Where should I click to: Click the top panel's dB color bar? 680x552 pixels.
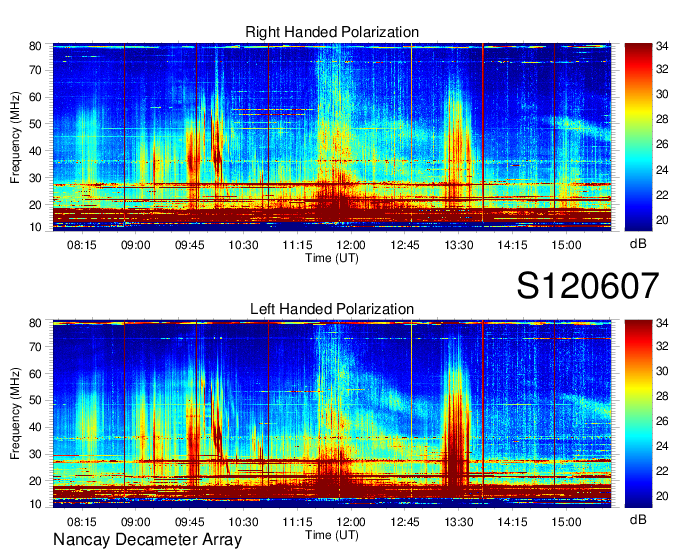point(638,137)
